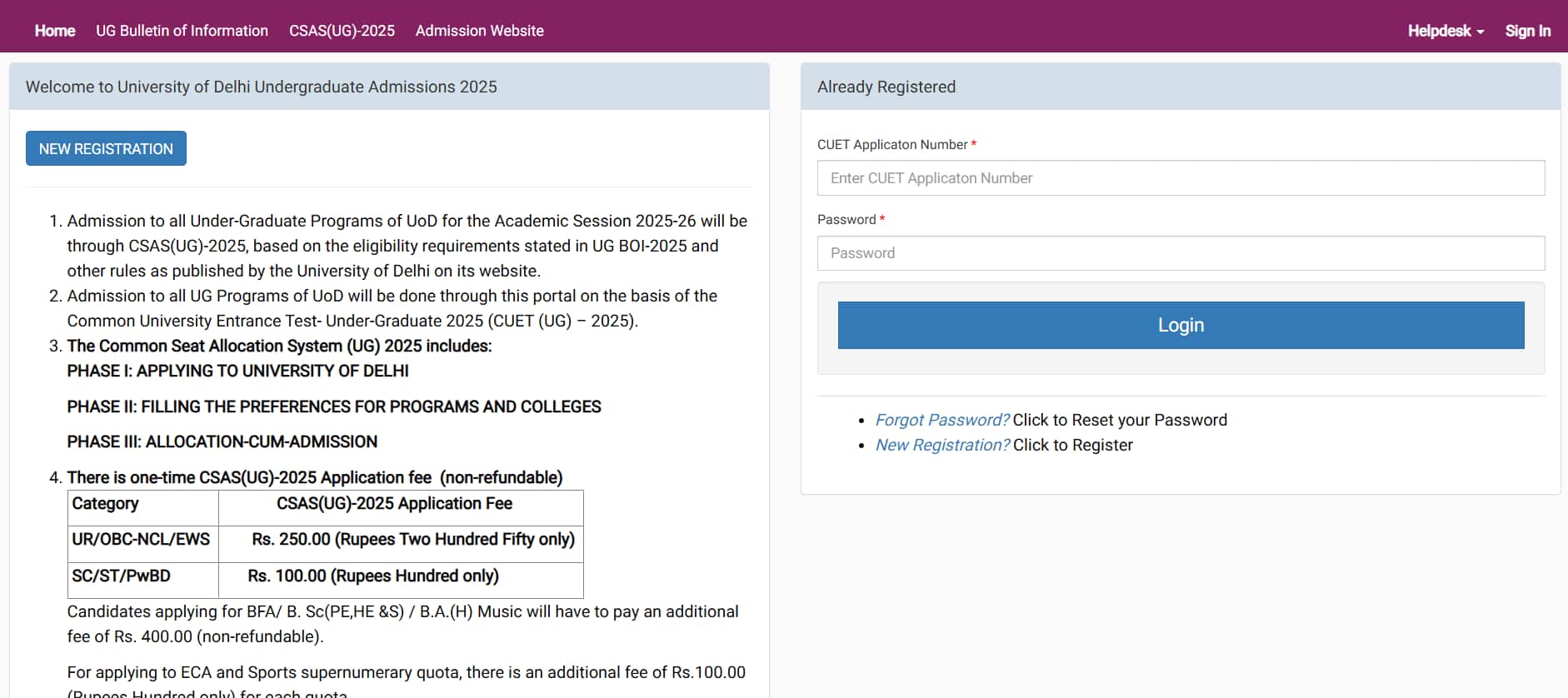Focus the Password input field
Screen dimensions: 1568x698
pyautogui.click(x=1181, y=253)
